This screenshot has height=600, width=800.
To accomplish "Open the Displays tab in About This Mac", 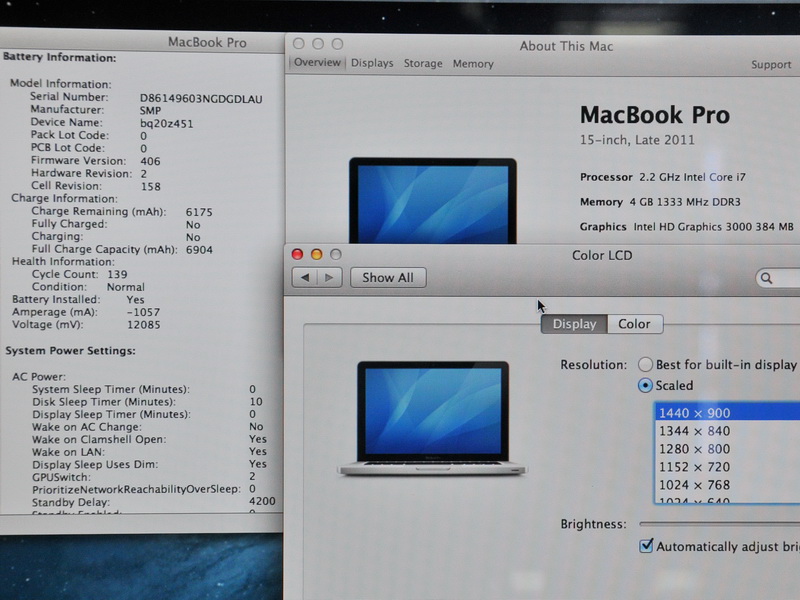I will click(x=372, y=63).
